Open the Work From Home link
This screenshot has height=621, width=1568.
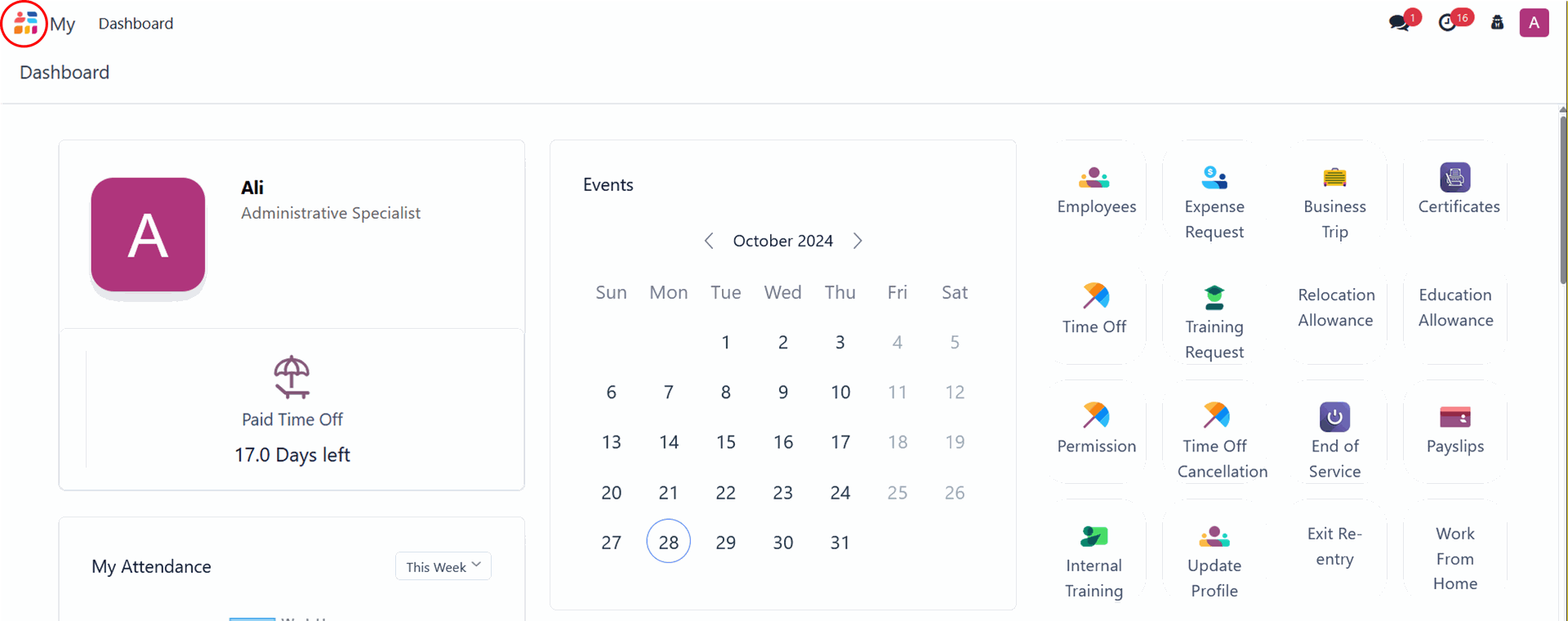coord(1455,559)
